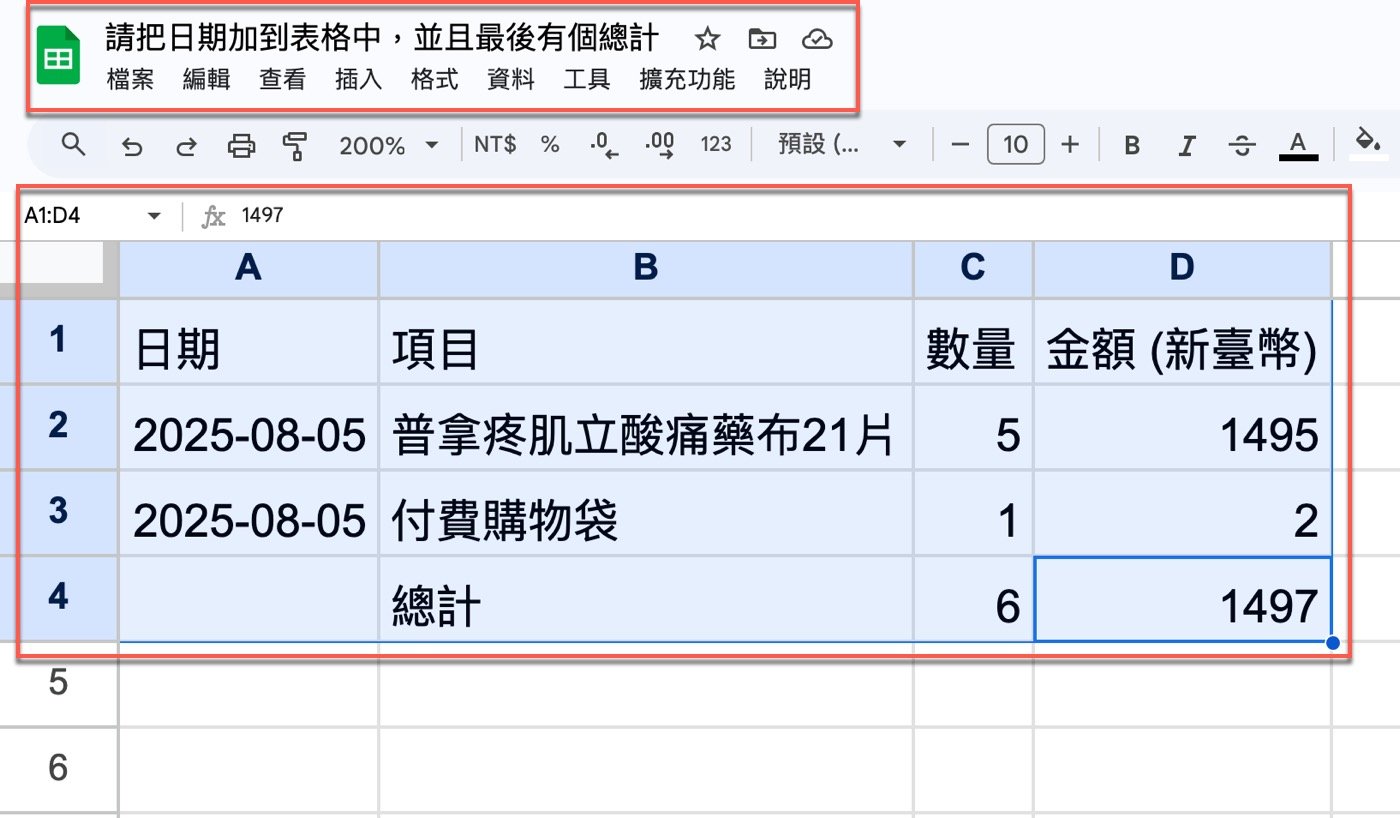This screenshot has width=1400, height=818.
Task: Open the 說明 menu
Action: (x=788, y=80)
